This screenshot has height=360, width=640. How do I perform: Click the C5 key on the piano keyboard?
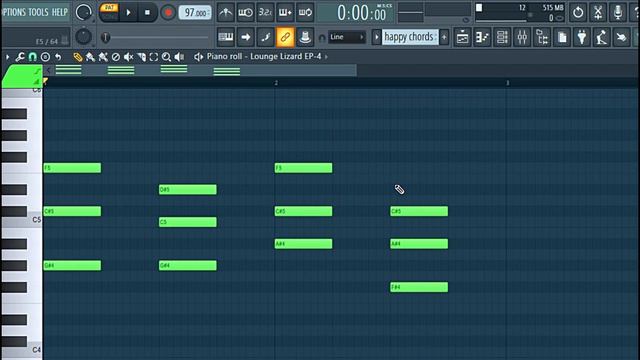(22, 220)
